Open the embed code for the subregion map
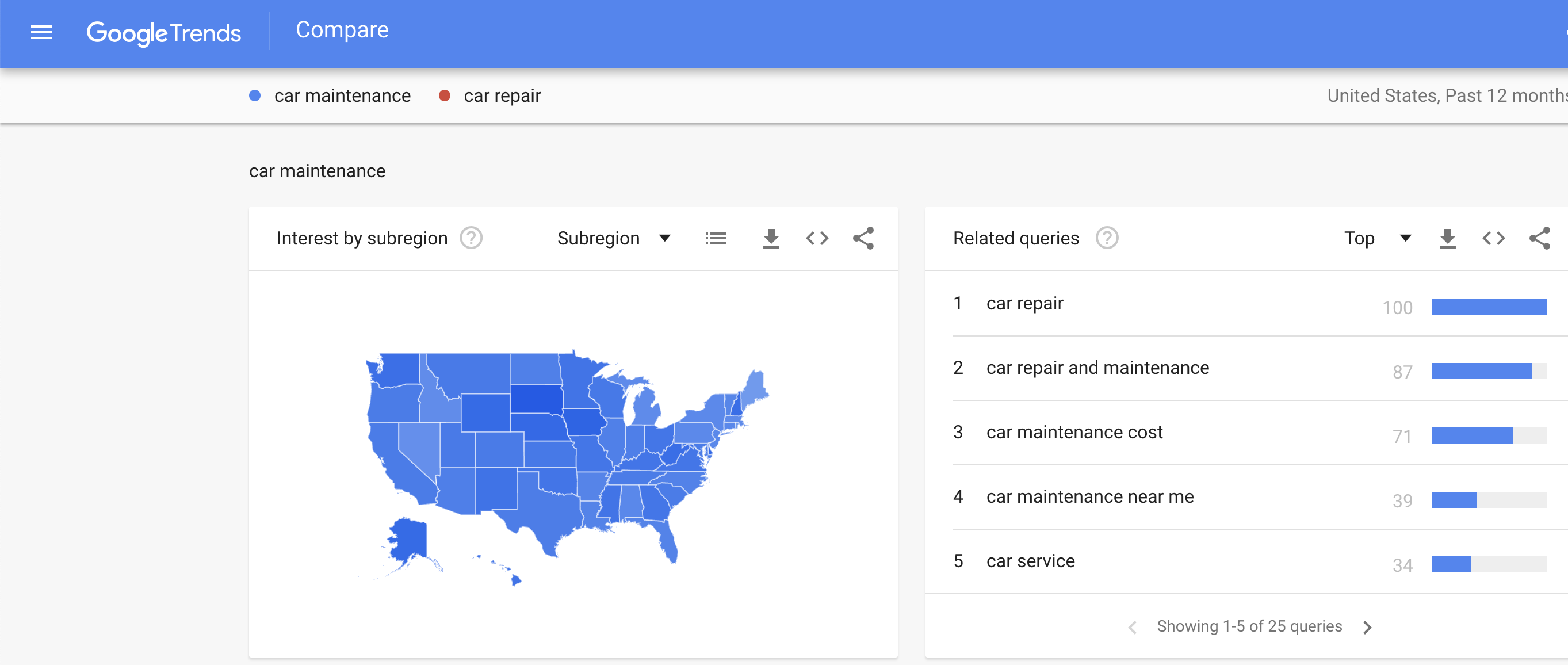 point(817,238)
